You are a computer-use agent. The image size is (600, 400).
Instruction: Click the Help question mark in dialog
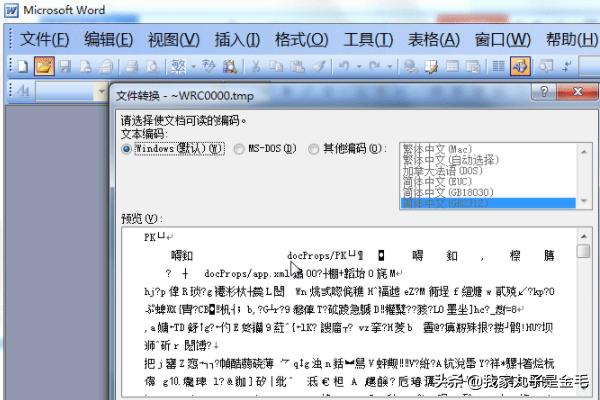click(547, 91)
